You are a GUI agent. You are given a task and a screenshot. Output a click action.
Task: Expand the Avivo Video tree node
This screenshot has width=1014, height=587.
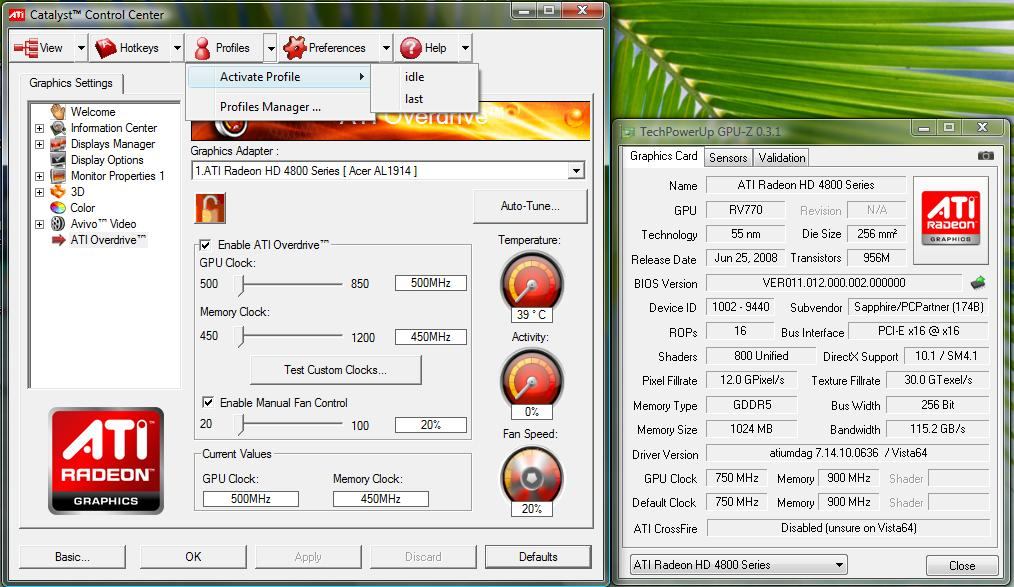click(x=39, y=224)
